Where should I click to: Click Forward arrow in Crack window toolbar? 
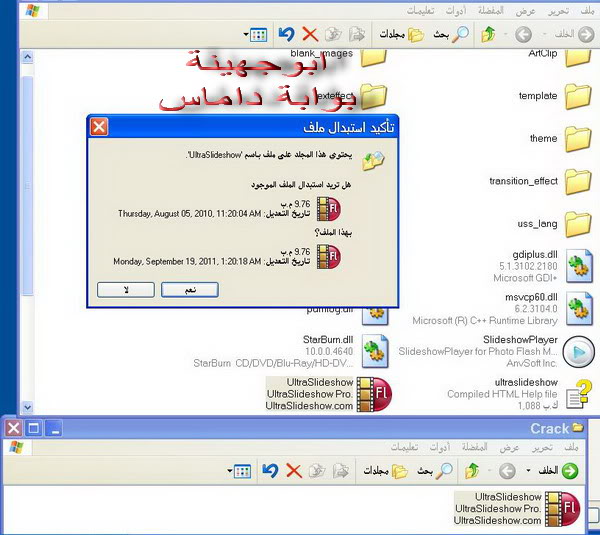pyautogui.click(x=507, y=471)
